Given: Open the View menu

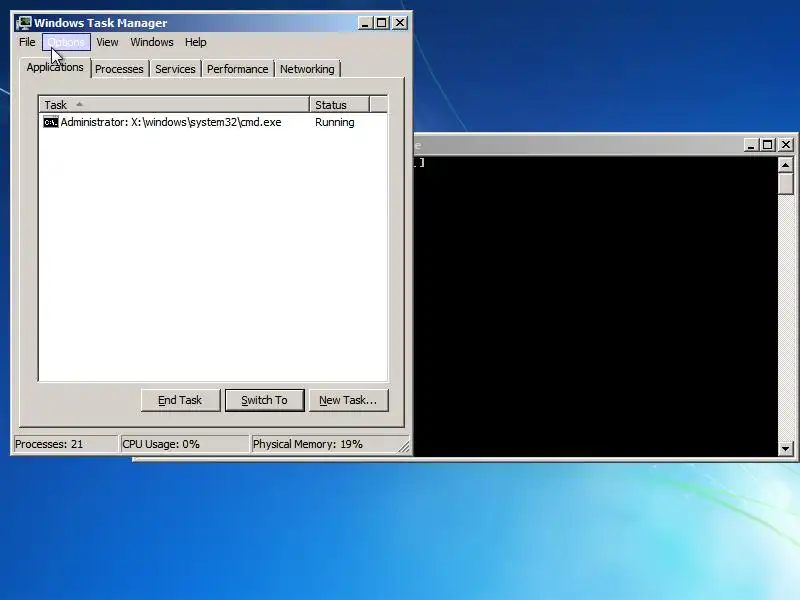Looking at the screenshot, I should (107, 42).
